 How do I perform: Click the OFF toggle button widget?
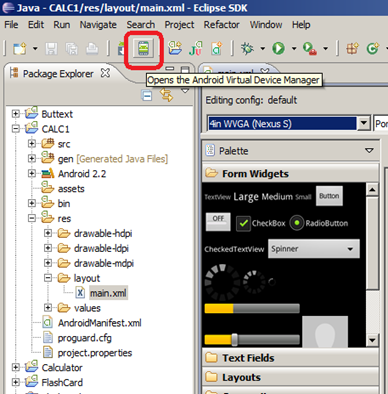pos(218,222)
